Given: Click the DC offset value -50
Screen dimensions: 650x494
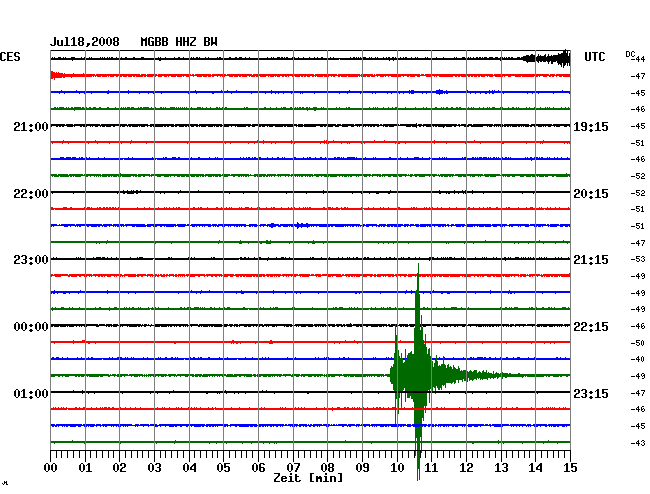Looking at the screenshot, I should coord(638,343).
